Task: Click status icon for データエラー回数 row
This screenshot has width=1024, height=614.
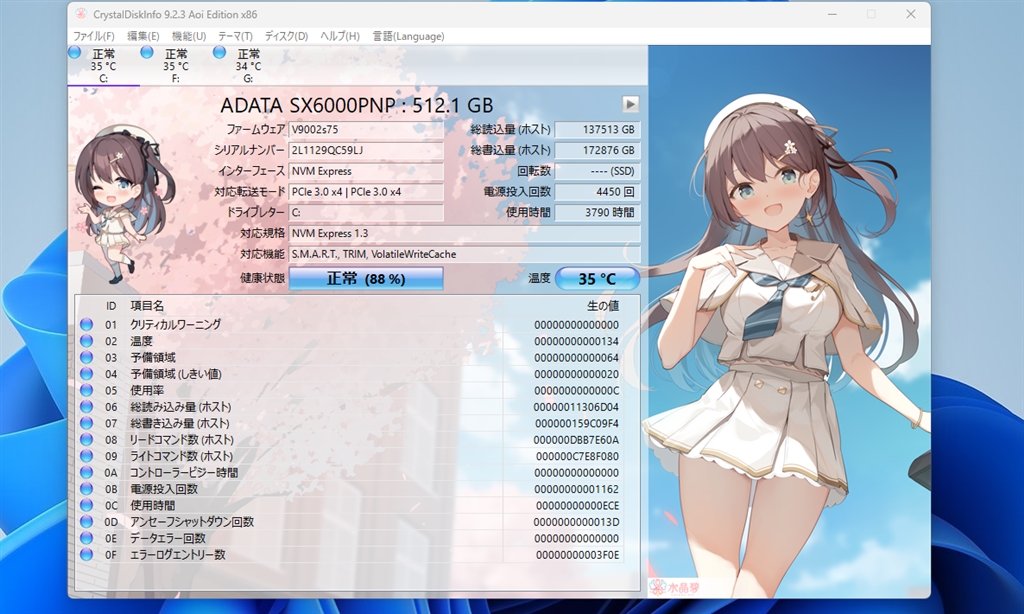Action: (86, 538)
